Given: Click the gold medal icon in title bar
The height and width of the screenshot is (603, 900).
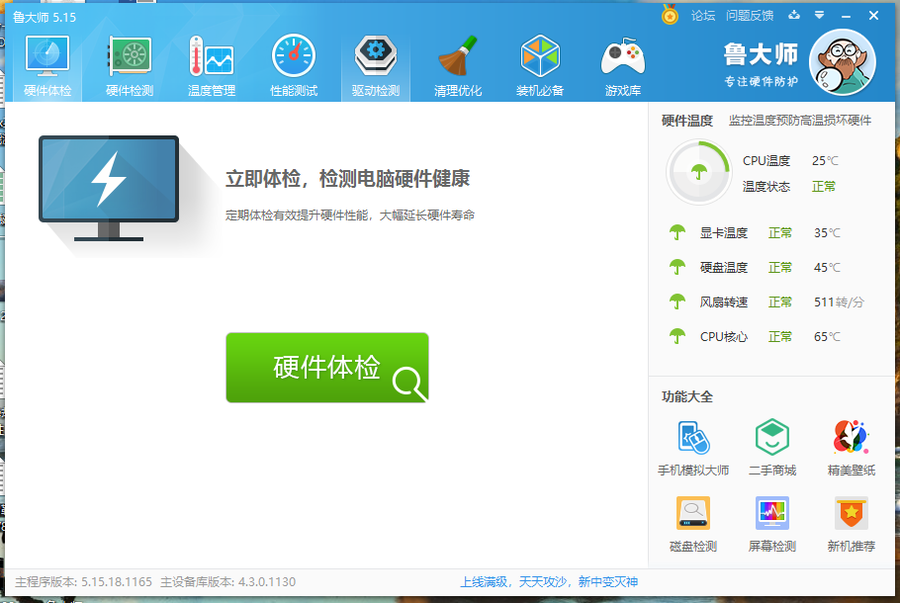Looking at the screenshot, I should pos(668,15).
